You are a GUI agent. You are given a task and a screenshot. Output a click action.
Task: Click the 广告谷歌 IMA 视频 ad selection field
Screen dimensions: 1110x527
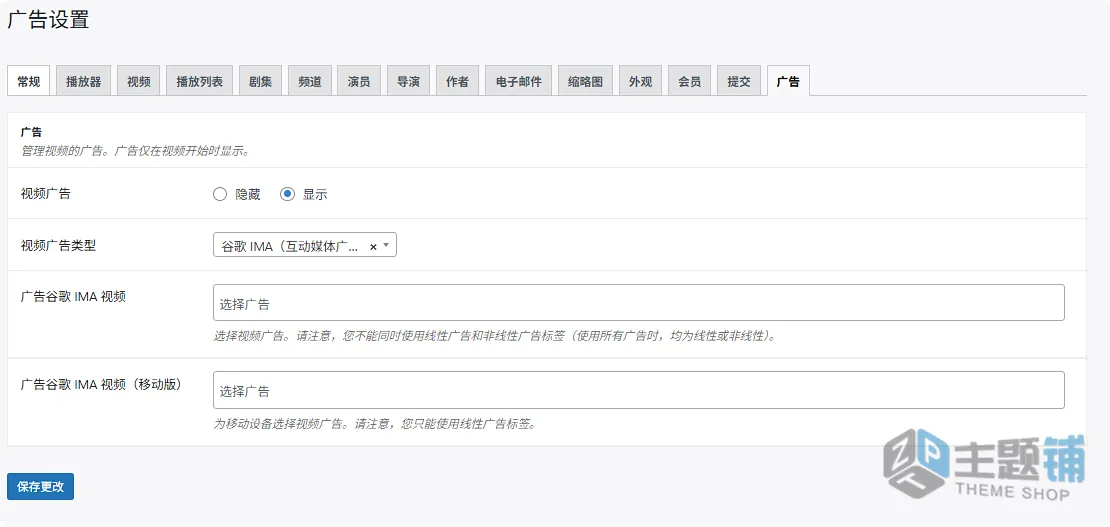click(x=639, y=302)
